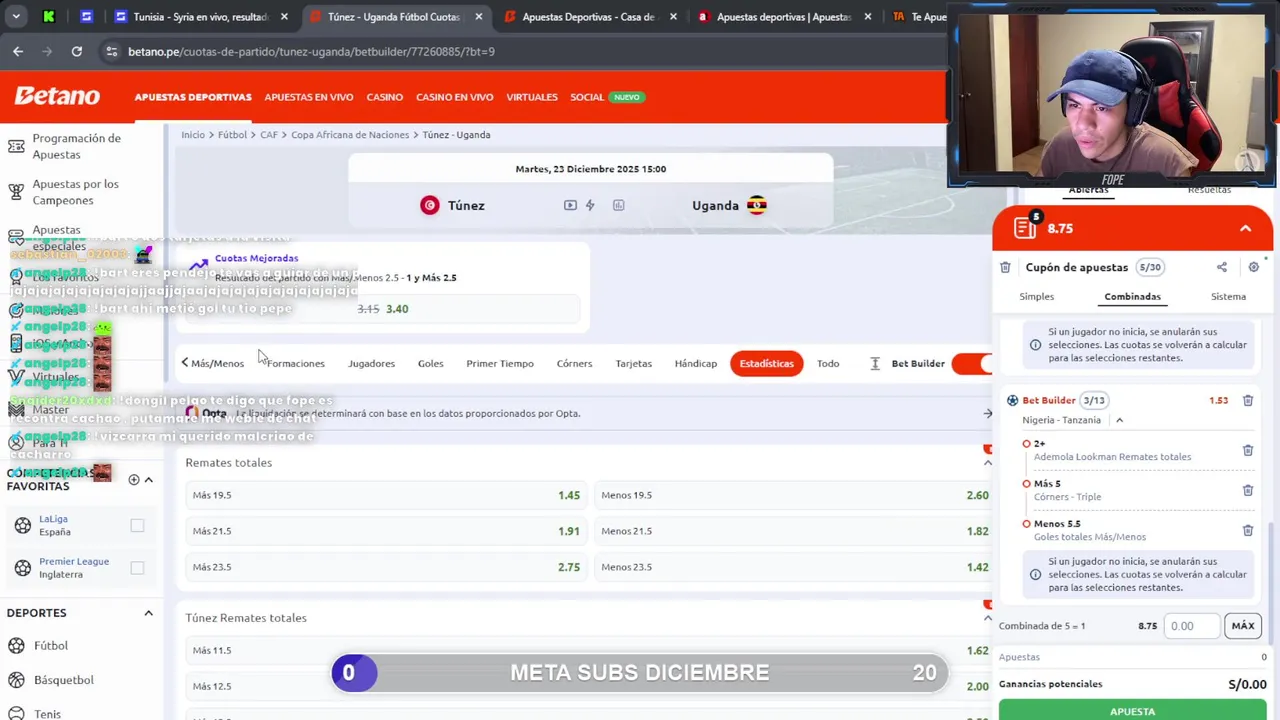
Task: Open the Opta info arrow
Action: tap(988, 413)
